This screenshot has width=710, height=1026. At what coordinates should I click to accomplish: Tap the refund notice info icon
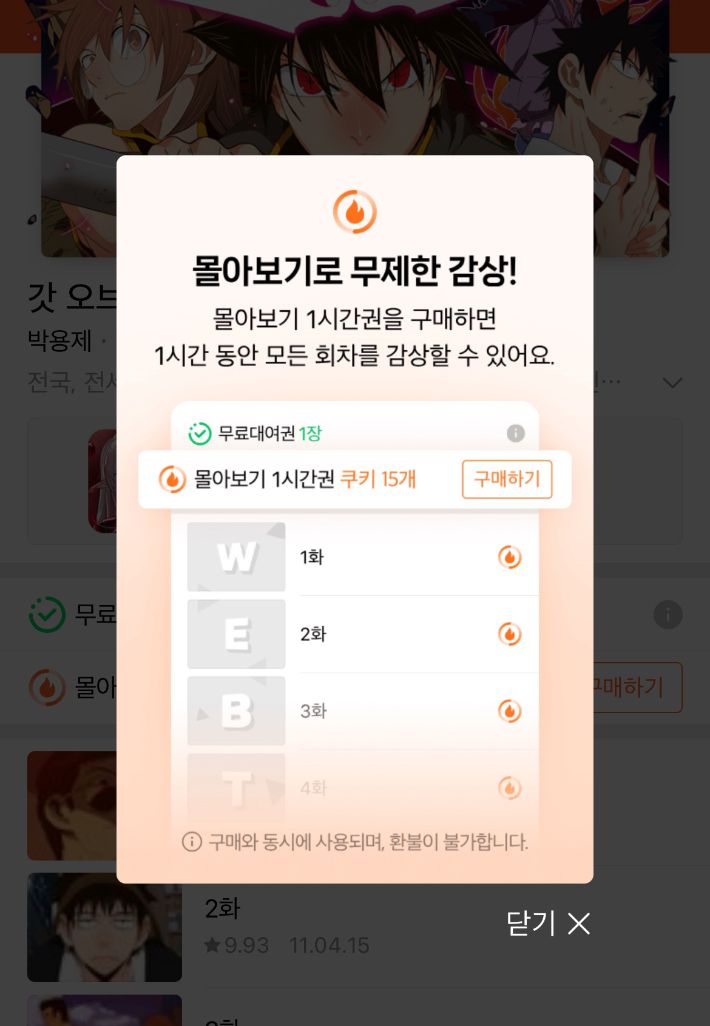tap(191, 841)
